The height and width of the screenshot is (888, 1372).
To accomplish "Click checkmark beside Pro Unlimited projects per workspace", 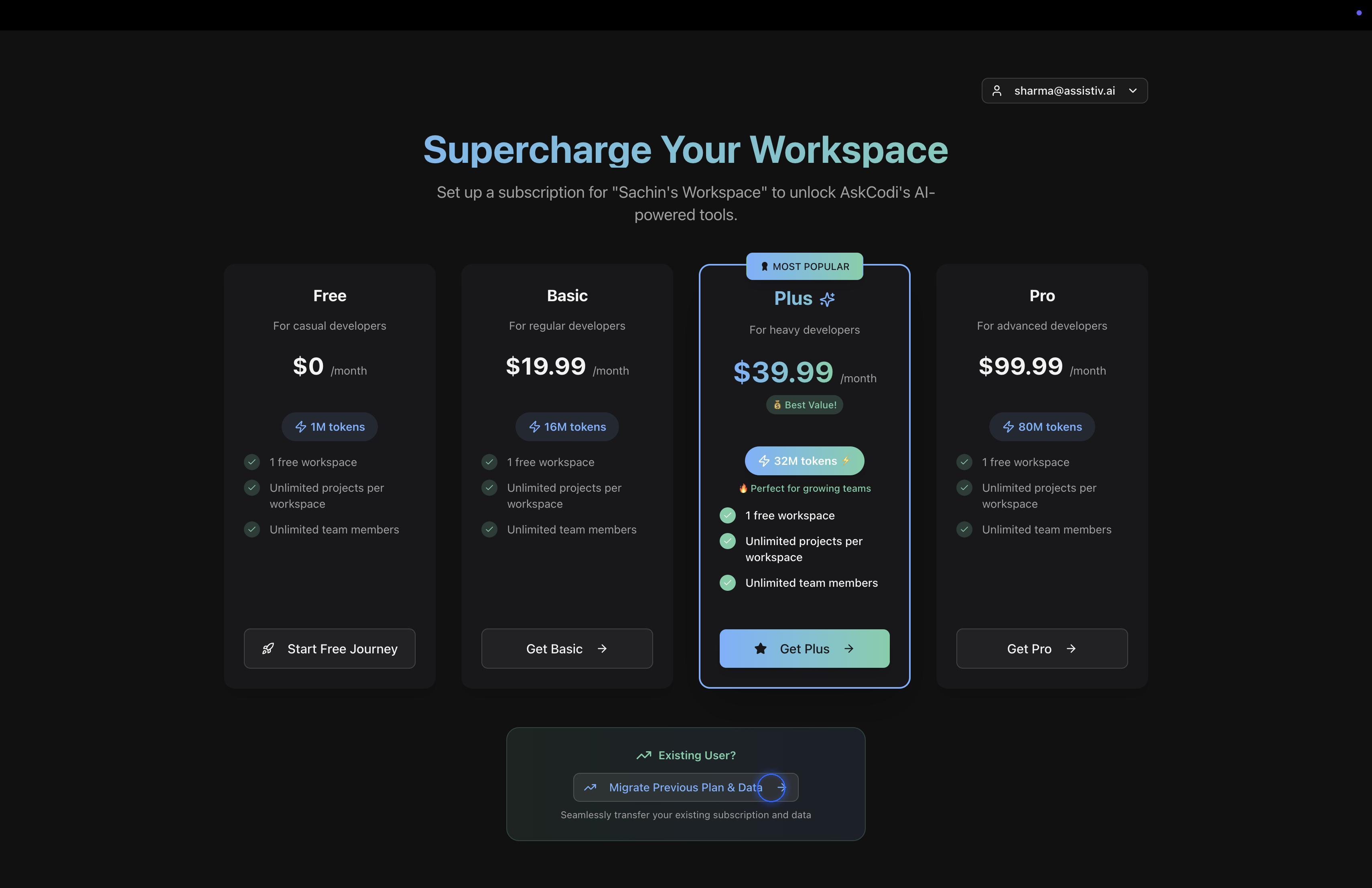I will click(964, 488).
